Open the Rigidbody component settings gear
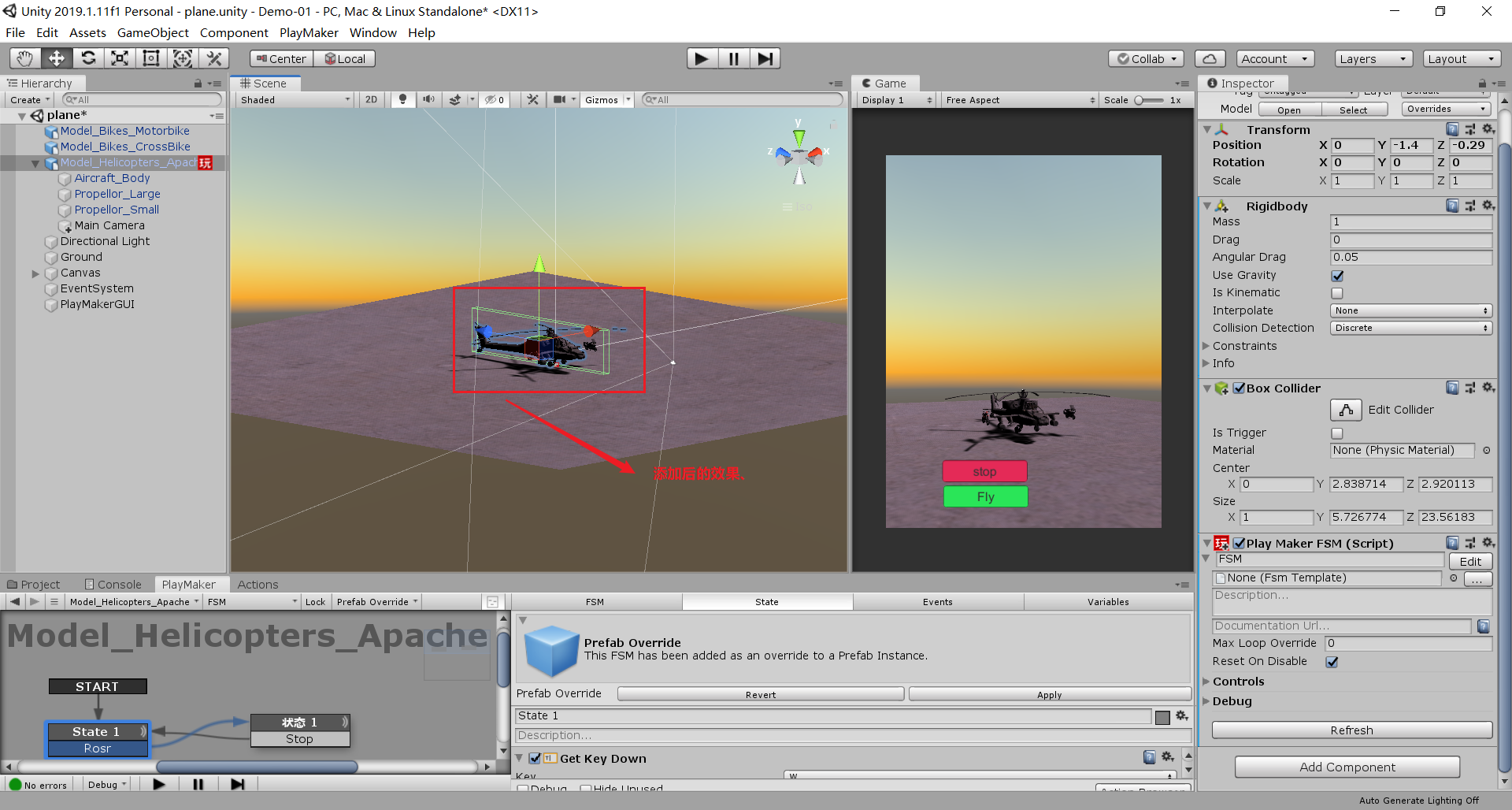Image resolution: width=1512 pixels, height=810 pixels. coord(1487,206)
